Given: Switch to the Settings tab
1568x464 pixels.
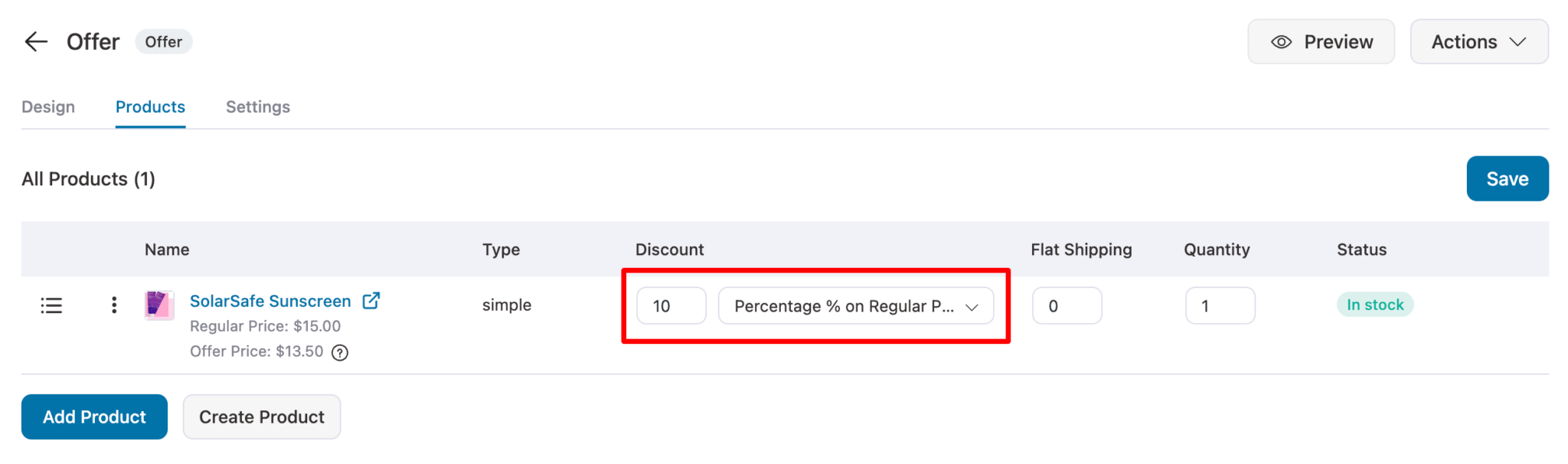Looking at the screenshot, I should [257, 106].
